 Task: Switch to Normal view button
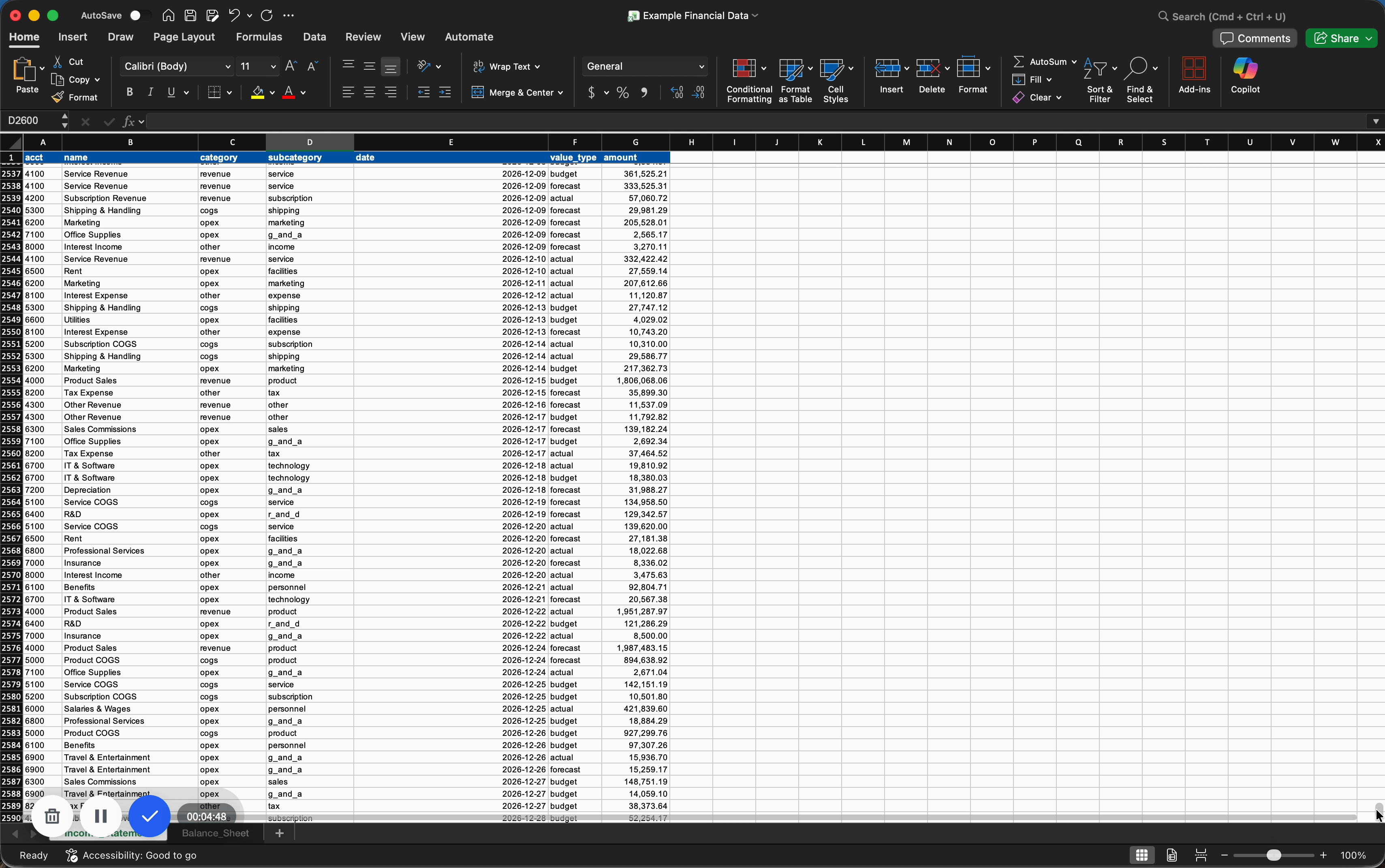coord(1141,855)
